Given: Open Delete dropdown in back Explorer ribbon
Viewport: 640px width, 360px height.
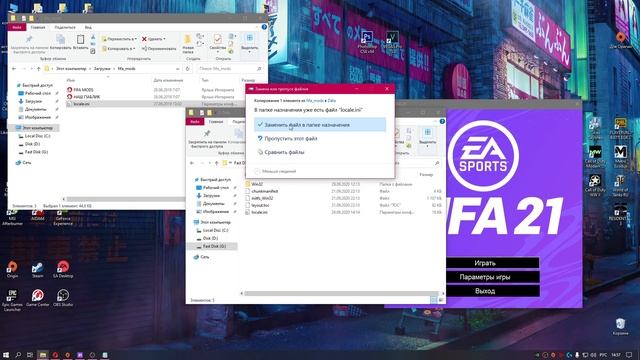Looking at the screenshot, I should (x=153, y=39).
